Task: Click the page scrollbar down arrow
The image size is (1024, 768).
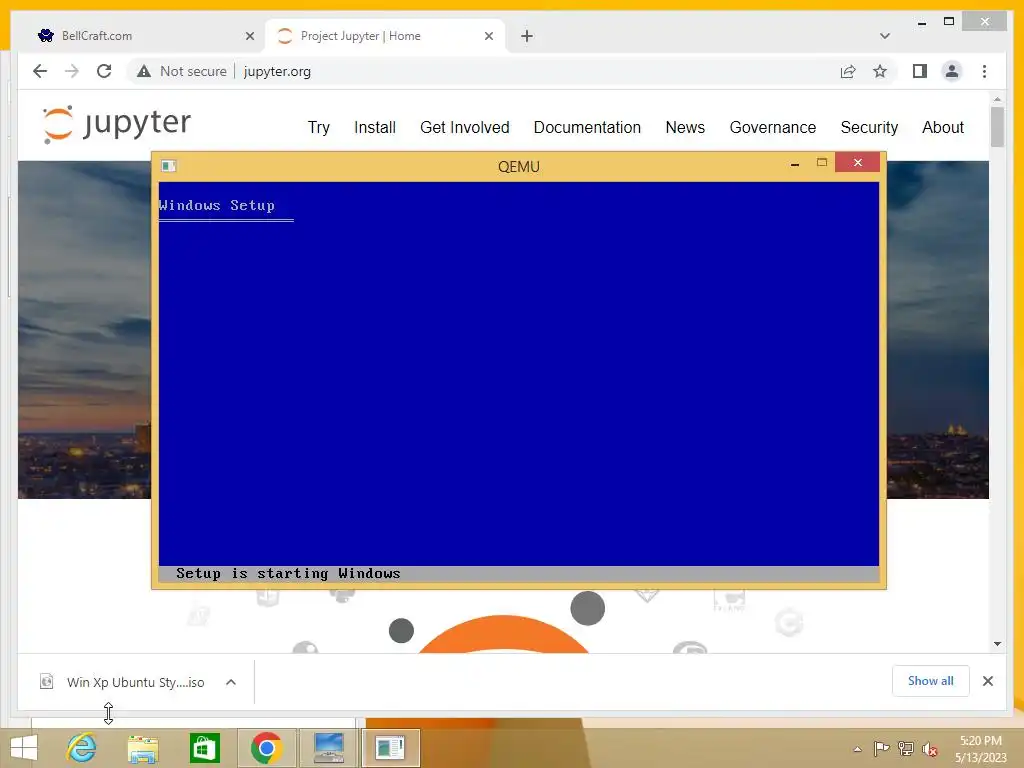Action: pos(997,644)
